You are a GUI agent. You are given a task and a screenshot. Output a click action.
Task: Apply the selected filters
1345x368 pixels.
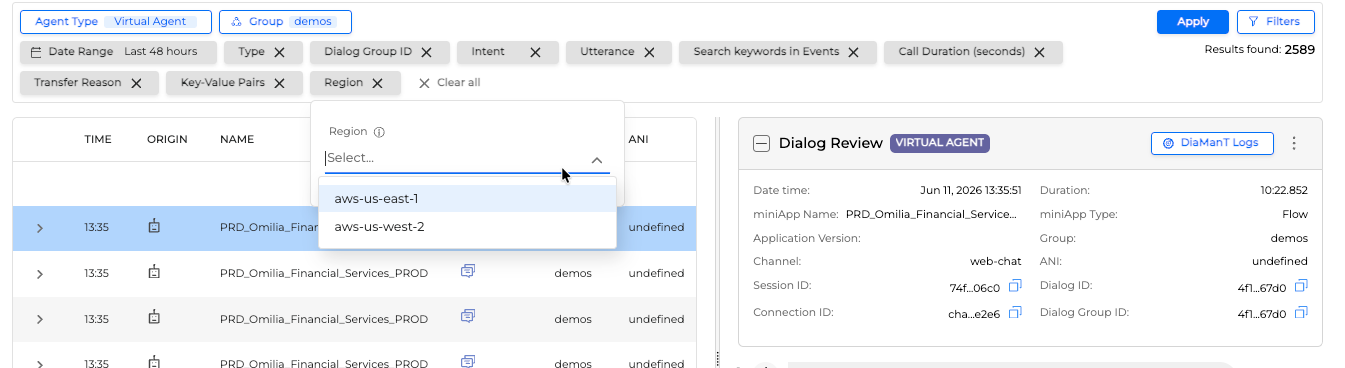(x=1193, y=22)
